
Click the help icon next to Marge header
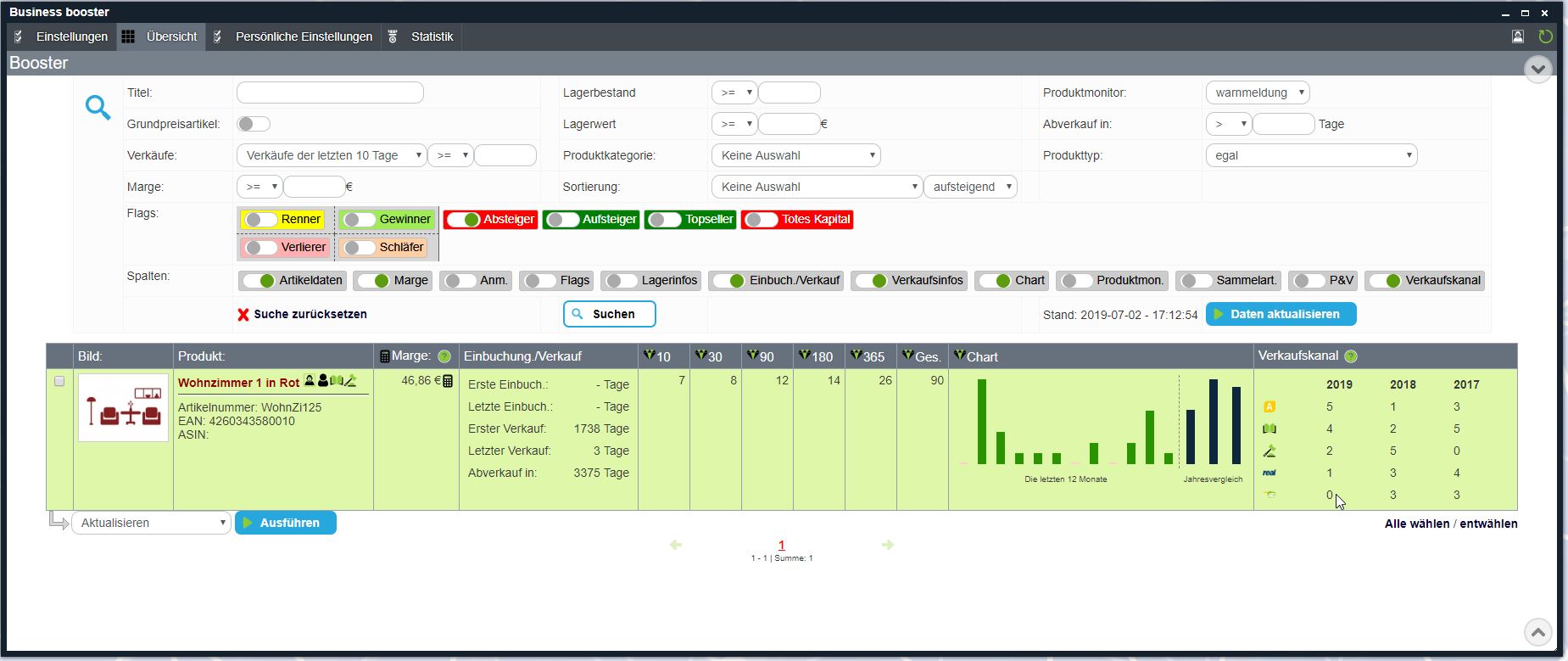tap(444, 356)
